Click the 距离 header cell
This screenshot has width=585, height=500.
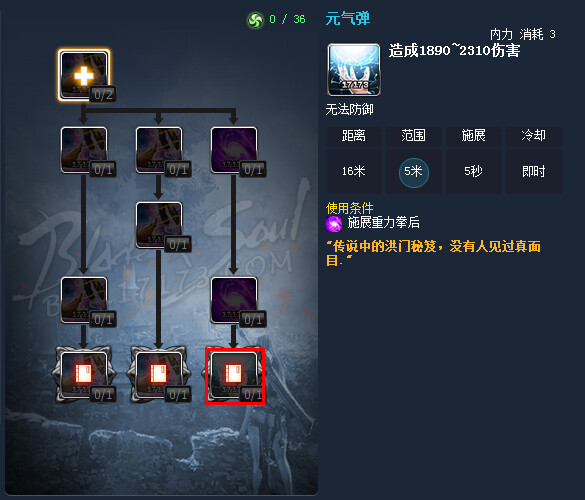(x=354, y=136)
